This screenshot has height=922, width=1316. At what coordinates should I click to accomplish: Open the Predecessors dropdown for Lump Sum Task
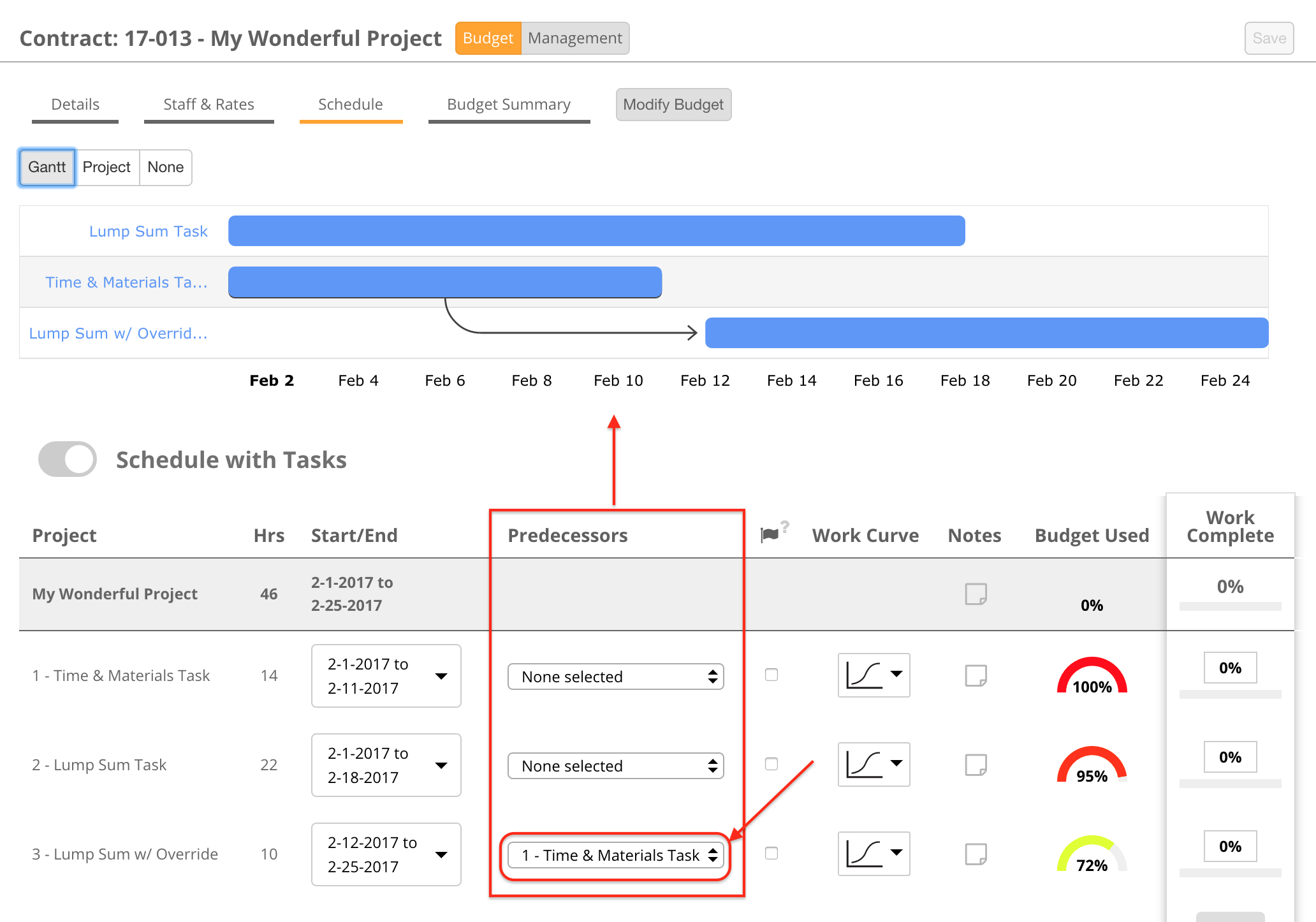pos(615,765)
